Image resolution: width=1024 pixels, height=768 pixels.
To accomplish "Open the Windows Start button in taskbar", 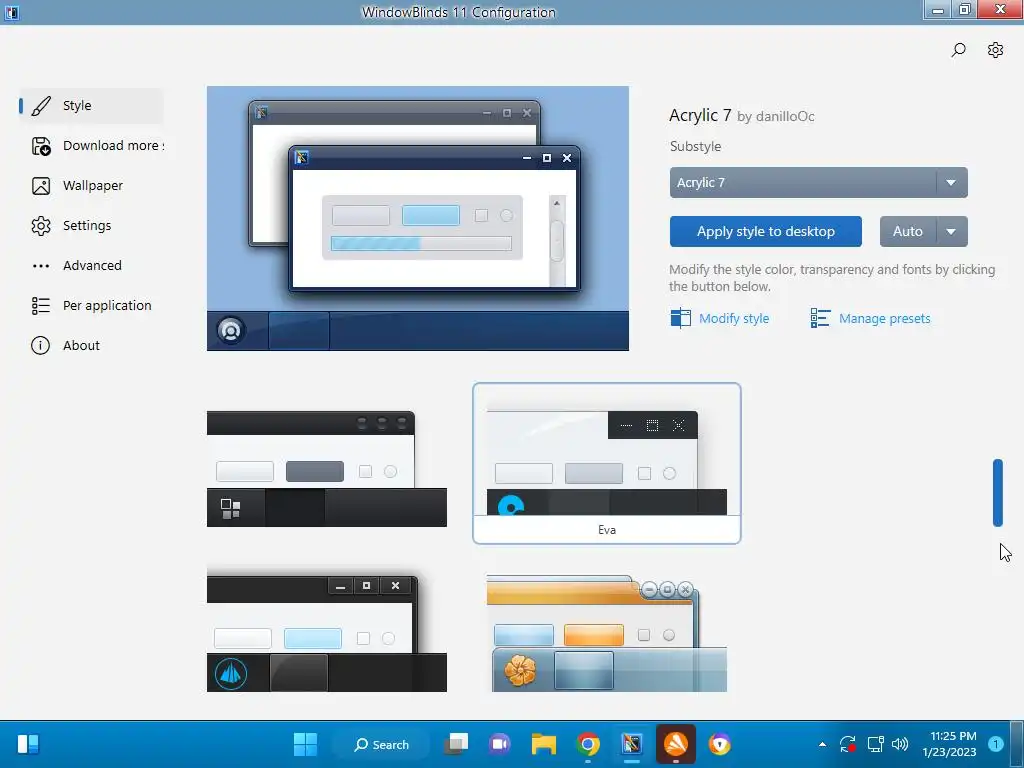I will [305, 744].
